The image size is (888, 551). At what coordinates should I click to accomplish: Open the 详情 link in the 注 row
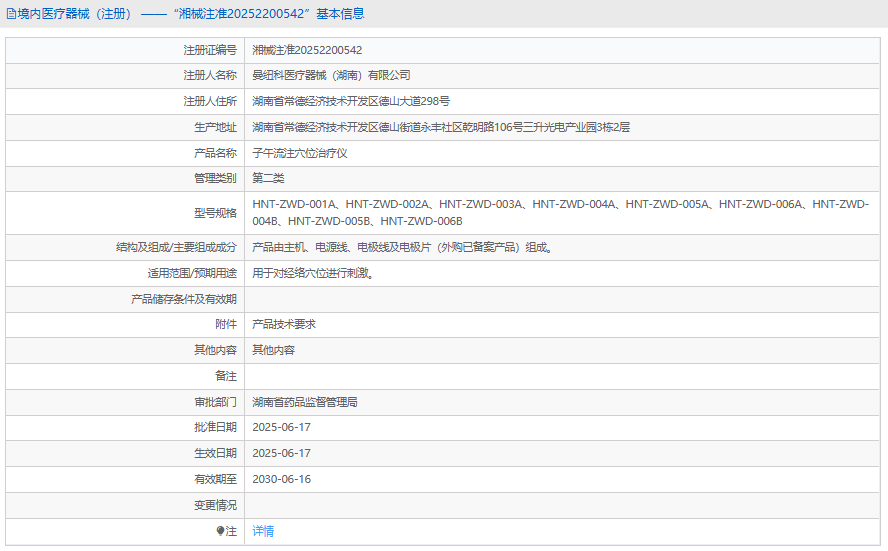click(x=263, y=531)
